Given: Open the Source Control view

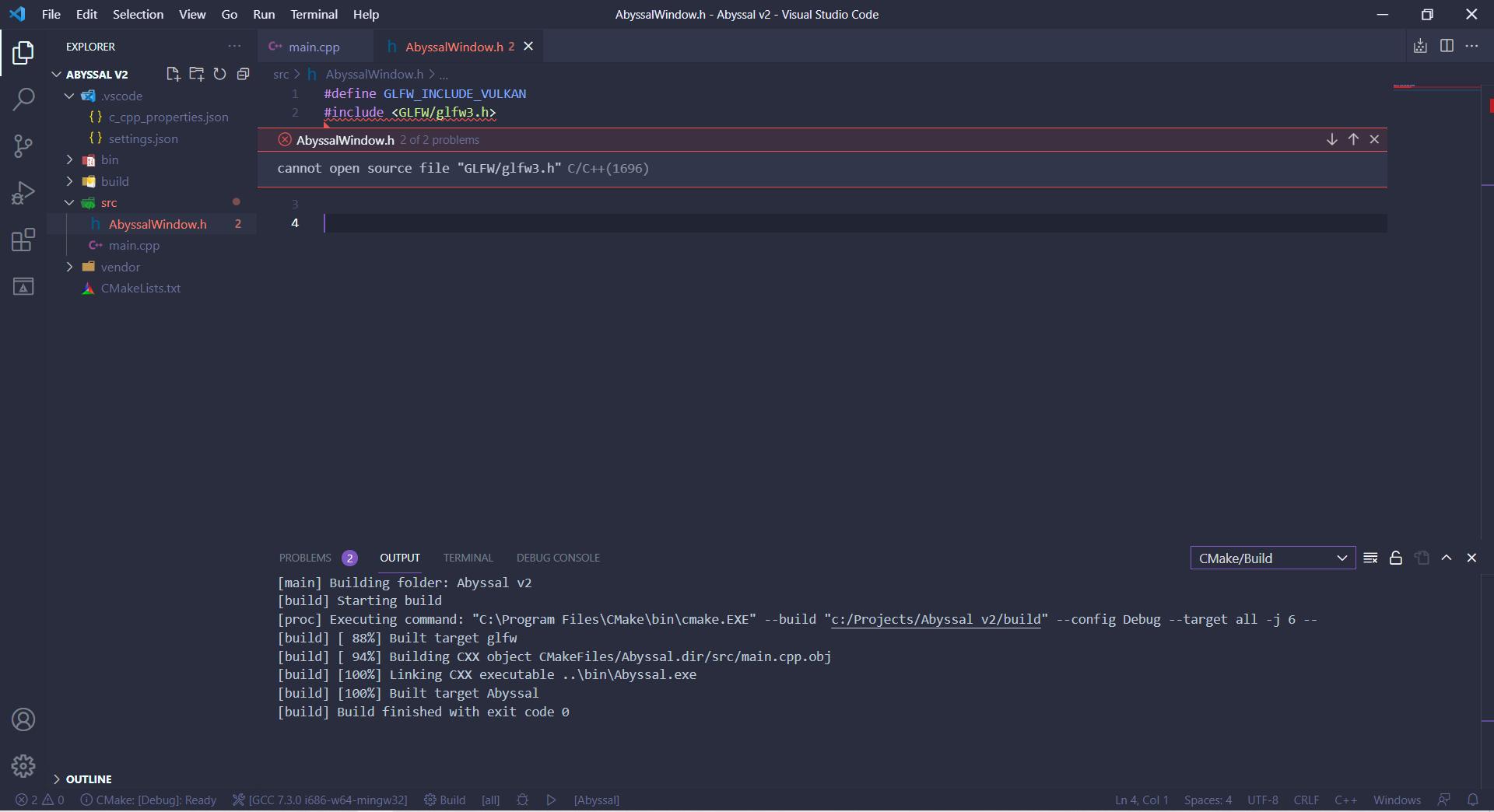Looking at the screenshot, I should [x=23, y=145].
